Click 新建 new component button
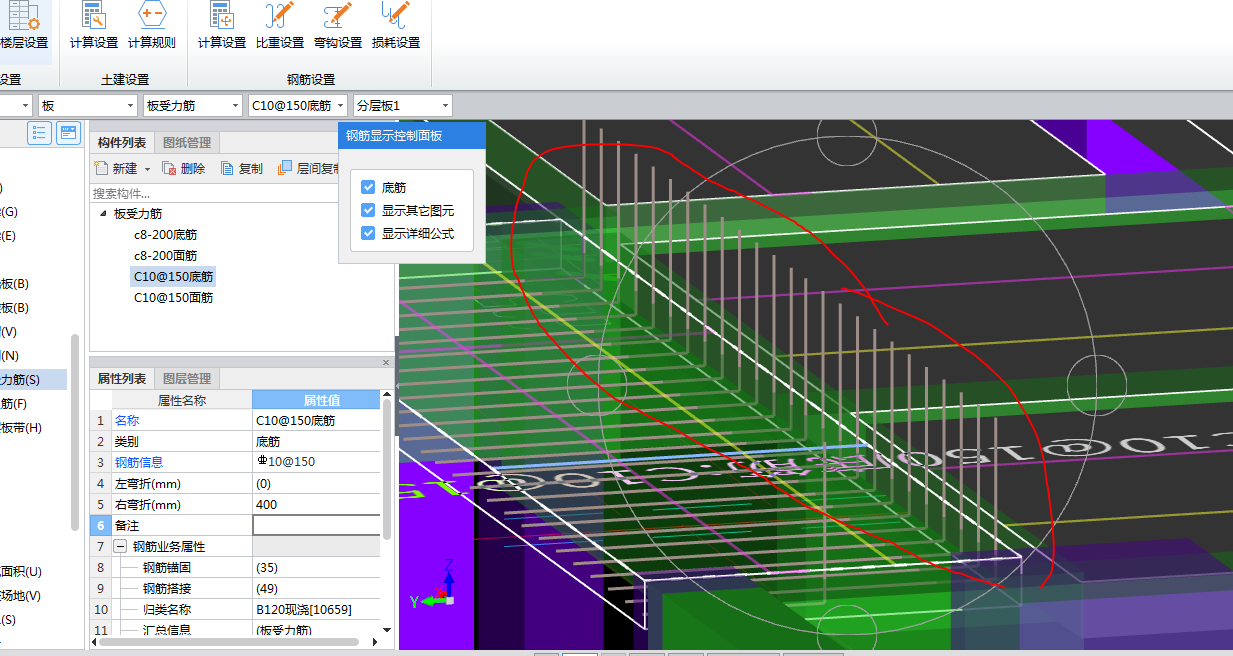 pyautogui.click(x=116, y=169)
